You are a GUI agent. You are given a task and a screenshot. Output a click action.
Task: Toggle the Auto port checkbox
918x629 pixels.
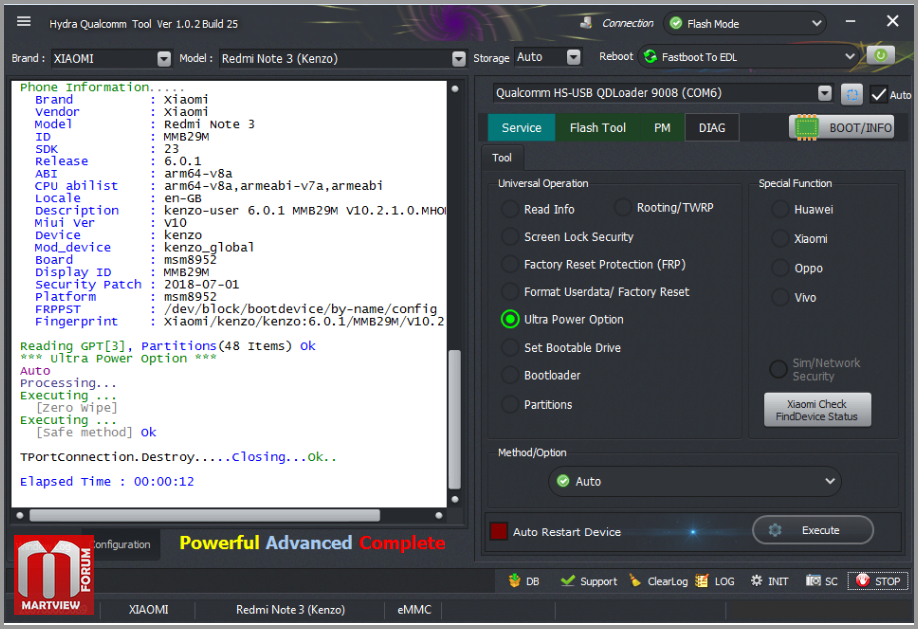(x=878, y=95)
